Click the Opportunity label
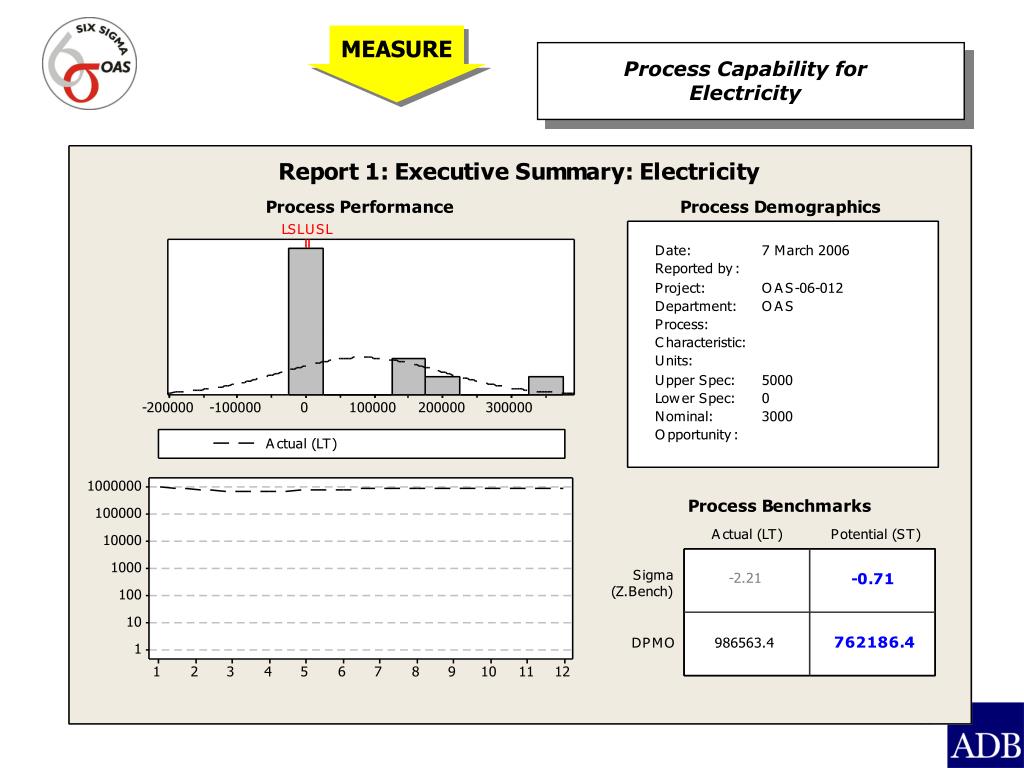 click(x=696, y=435)
